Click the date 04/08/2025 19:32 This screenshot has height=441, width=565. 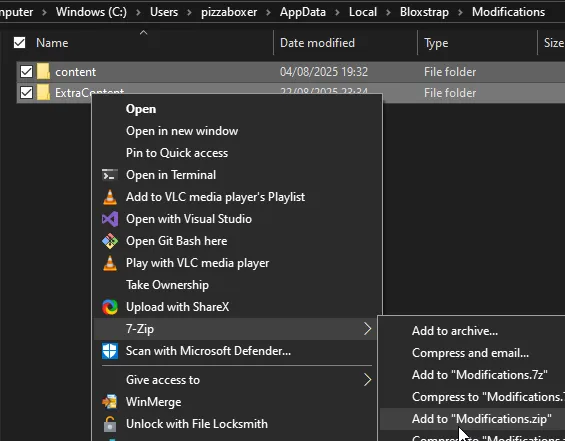point(324,72)
